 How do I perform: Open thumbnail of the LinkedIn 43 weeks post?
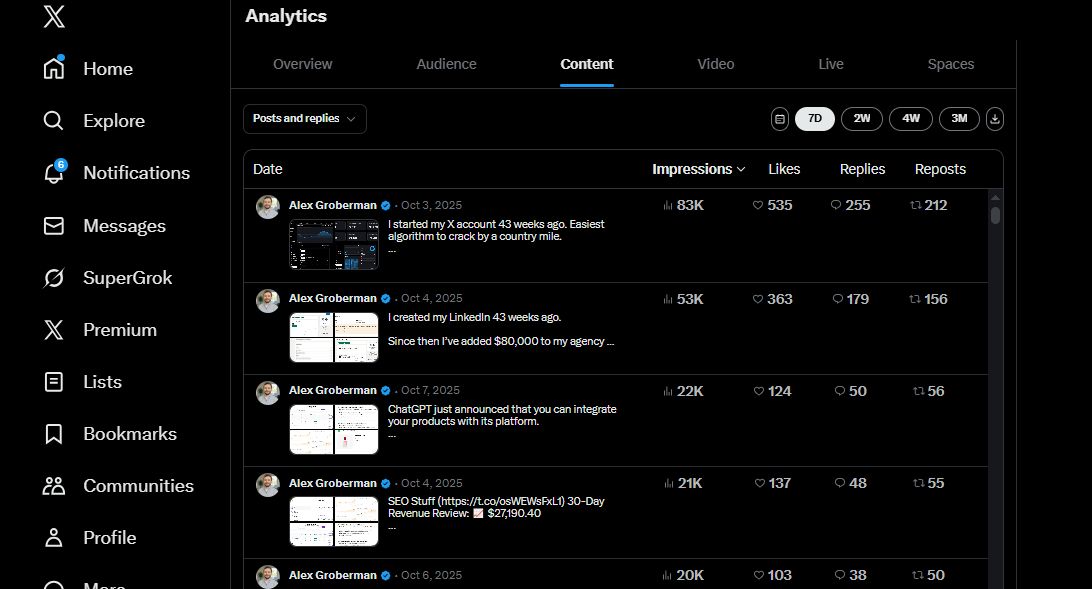[x=334, y=338]
